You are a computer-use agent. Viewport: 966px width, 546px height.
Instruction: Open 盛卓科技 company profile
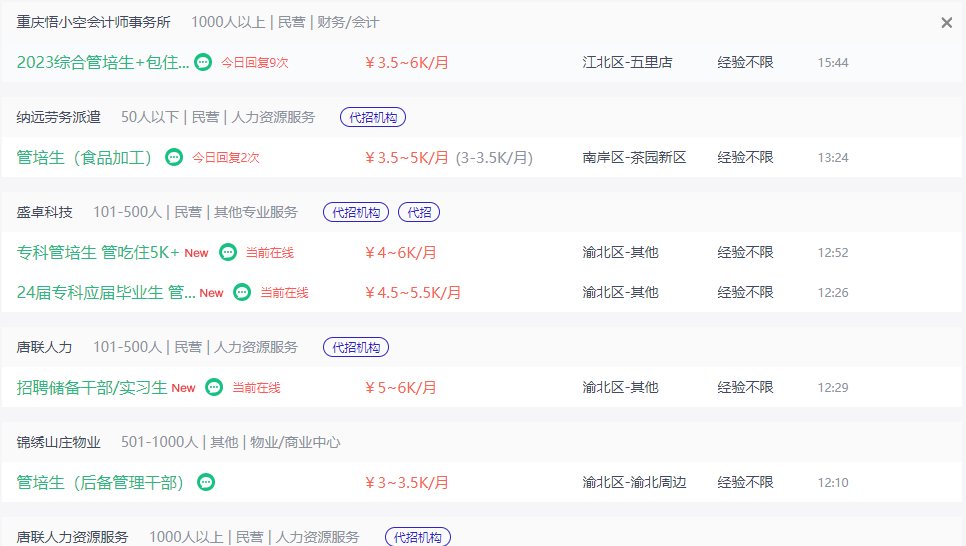pyautogui.click(x=44, y=212)
